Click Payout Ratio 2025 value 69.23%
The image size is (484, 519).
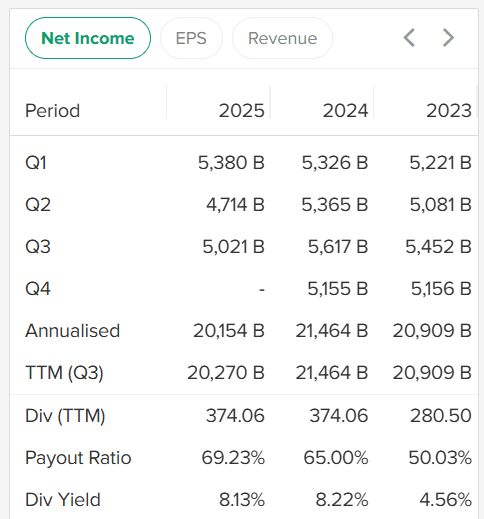233,458
